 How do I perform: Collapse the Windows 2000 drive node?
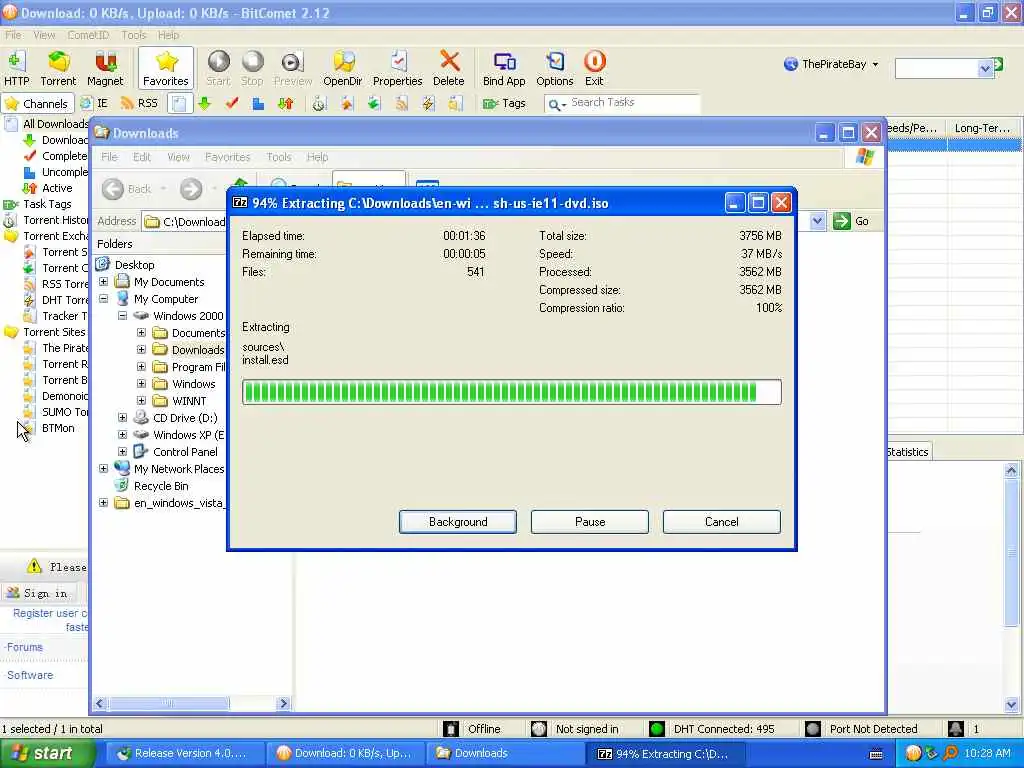tap(122, 315)
